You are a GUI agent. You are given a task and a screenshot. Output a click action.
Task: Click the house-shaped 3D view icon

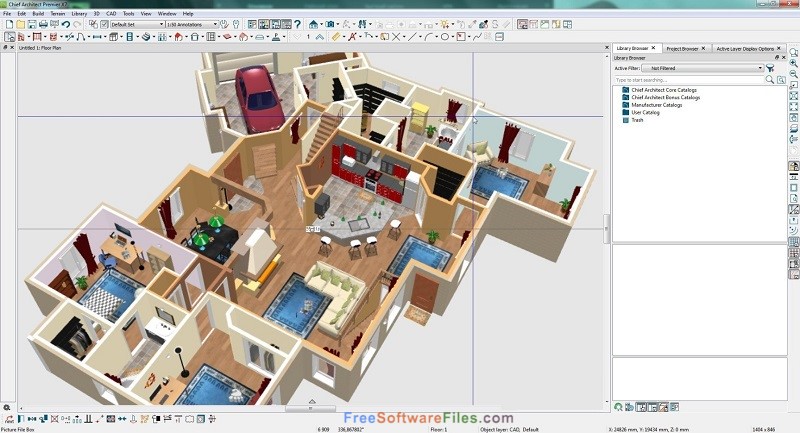pyautogui.click(x=313, y=24)
